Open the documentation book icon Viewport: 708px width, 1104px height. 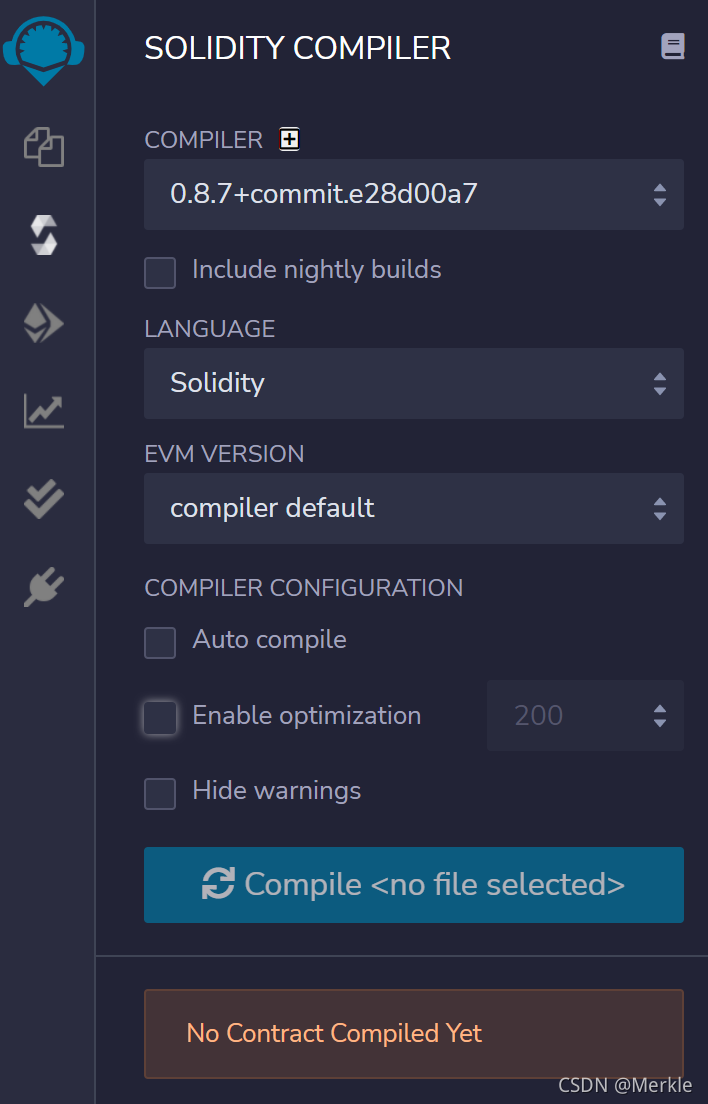point(673,46)
